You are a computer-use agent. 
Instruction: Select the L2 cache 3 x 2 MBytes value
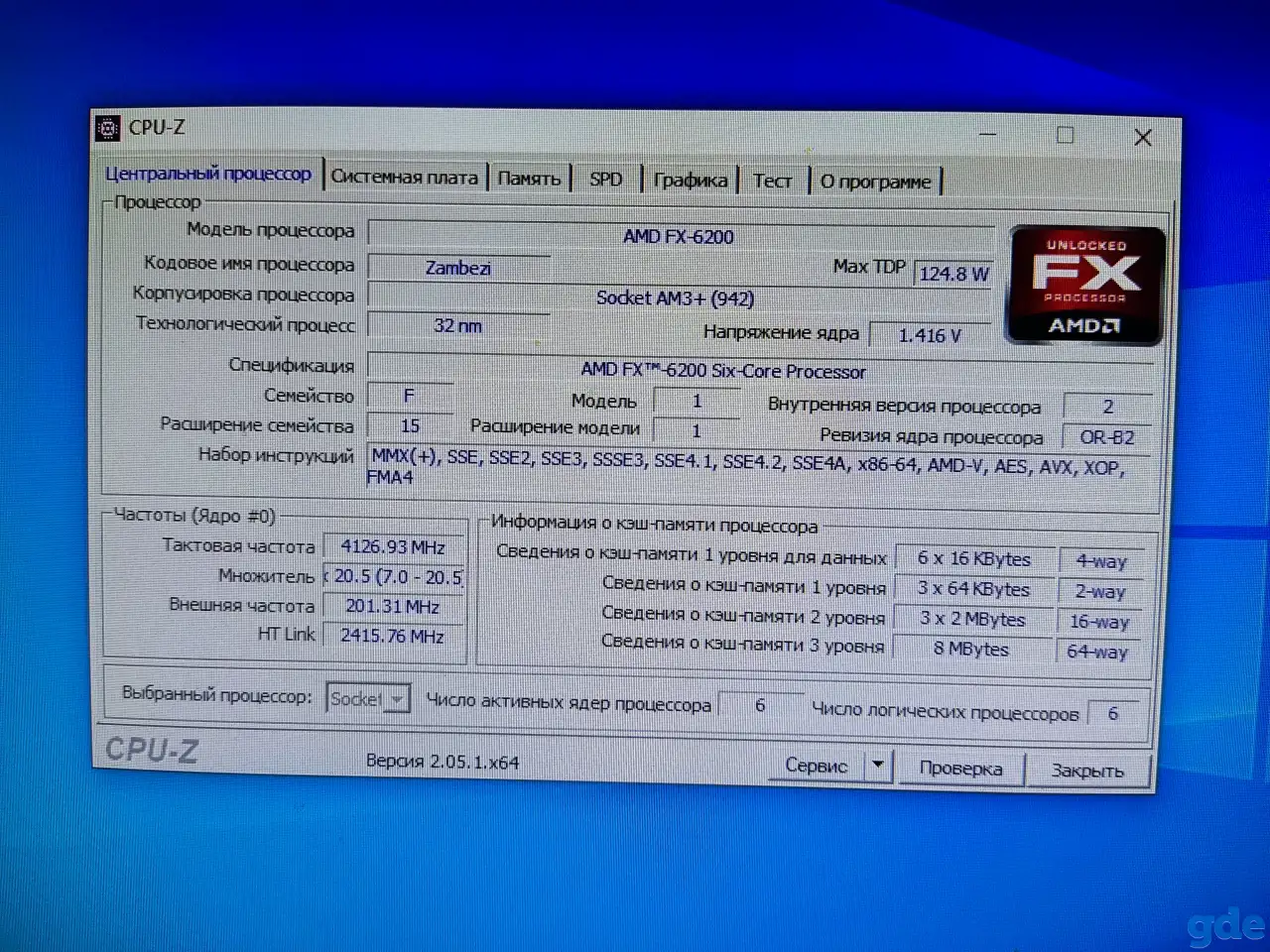coord(972,619)
